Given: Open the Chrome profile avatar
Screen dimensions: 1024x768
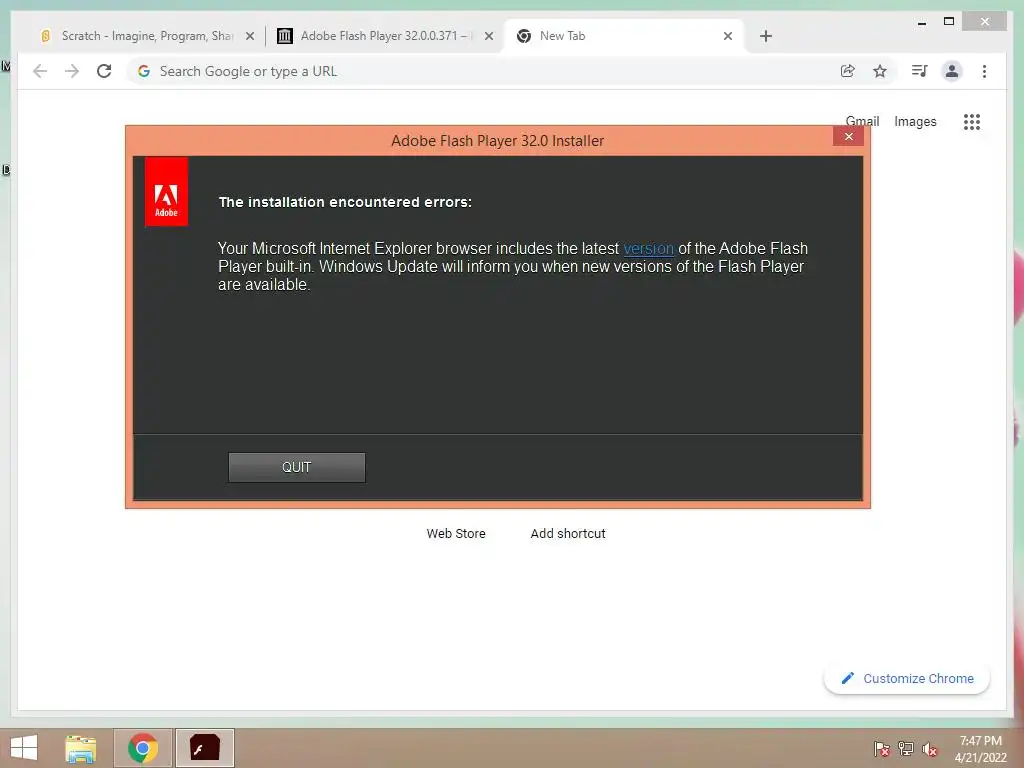Looking at the screenshot, I should (x=952, y=71).
